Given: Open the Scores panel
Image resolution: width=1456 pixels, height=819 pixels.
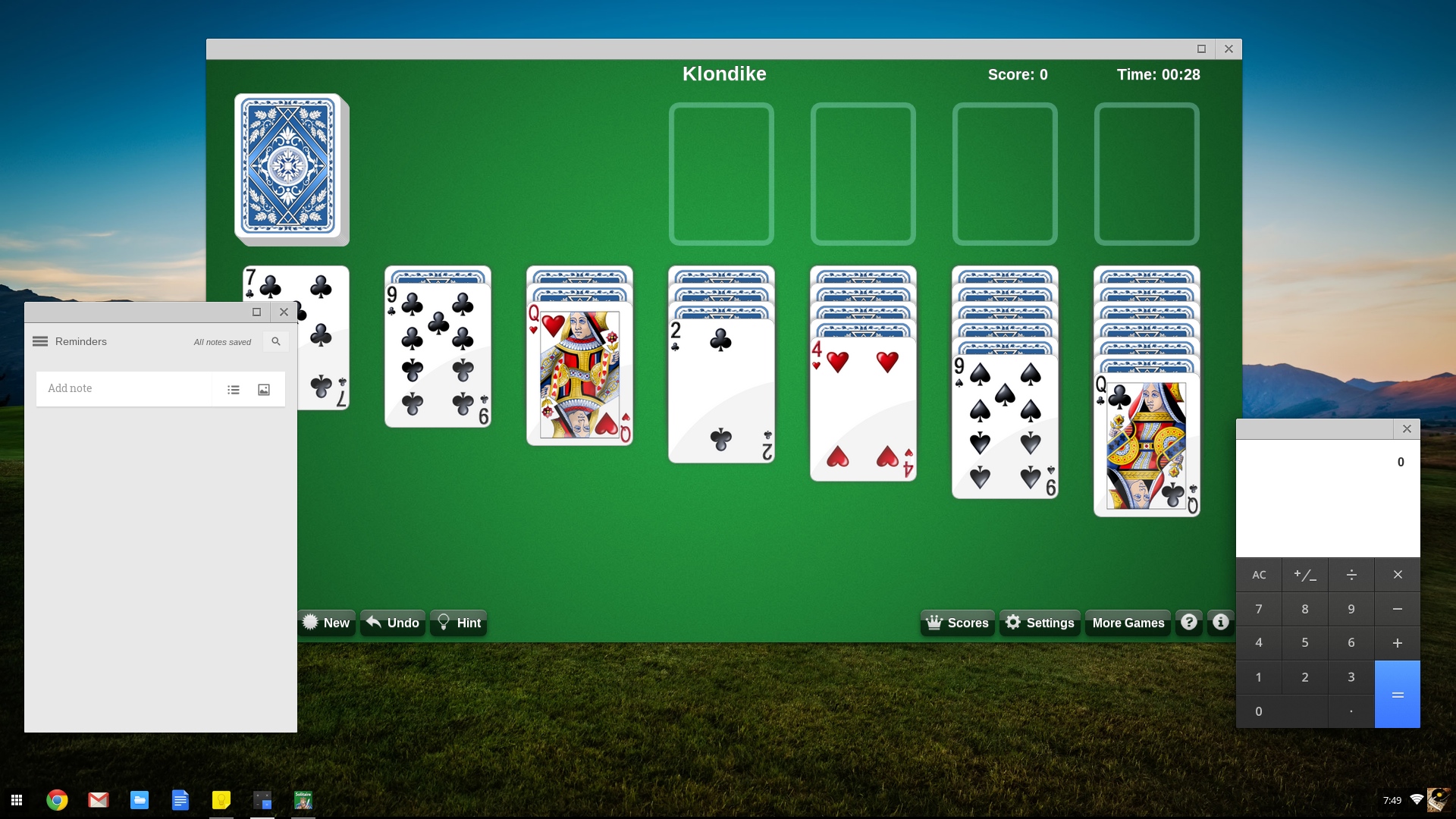Looking at the screenshot, I should point(956,622).
